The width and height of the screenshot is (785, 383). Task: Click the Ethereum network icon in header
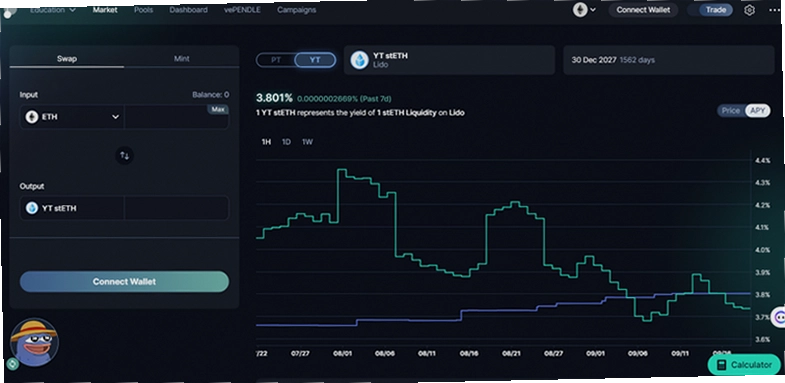[580, 10]
